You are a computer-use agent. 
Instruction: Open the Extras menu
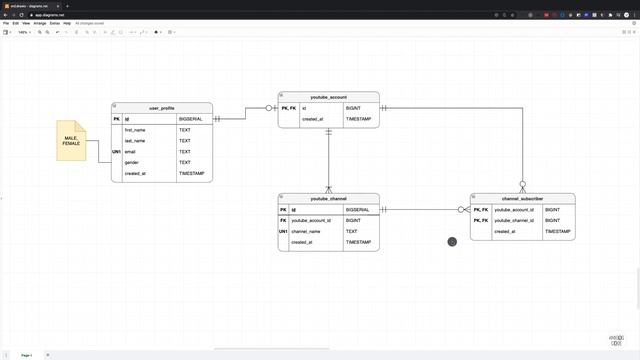55,23
